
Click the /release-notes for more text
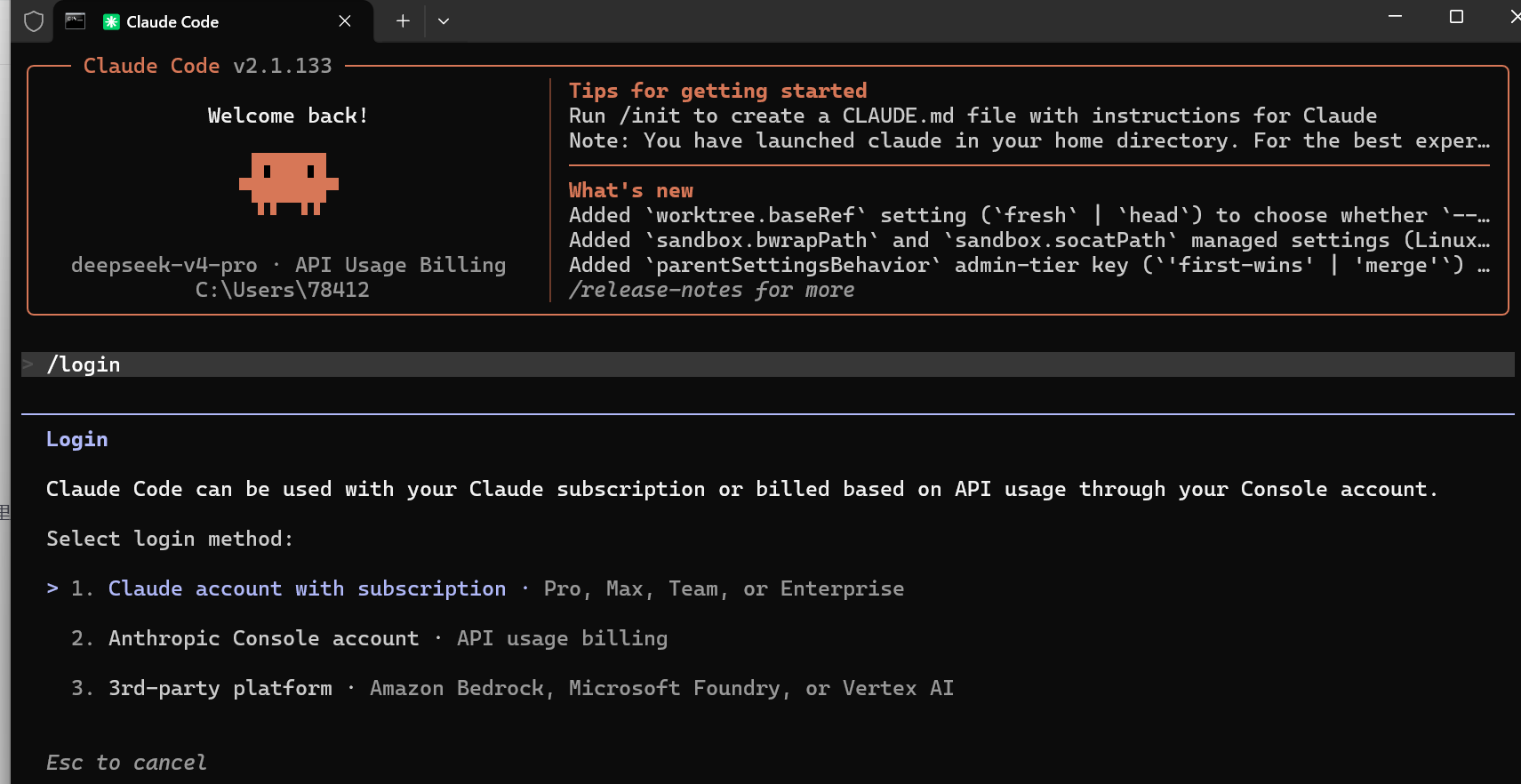click(x=711, y=290)
